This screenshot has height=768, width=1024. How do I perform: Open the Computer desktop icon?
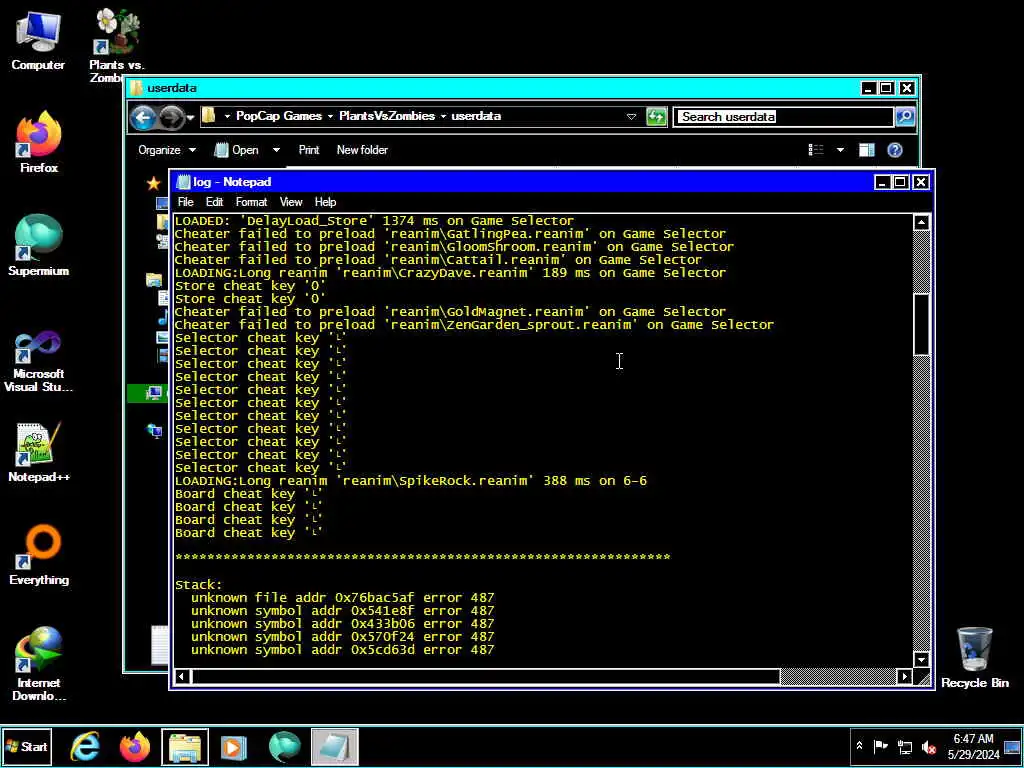38,40
